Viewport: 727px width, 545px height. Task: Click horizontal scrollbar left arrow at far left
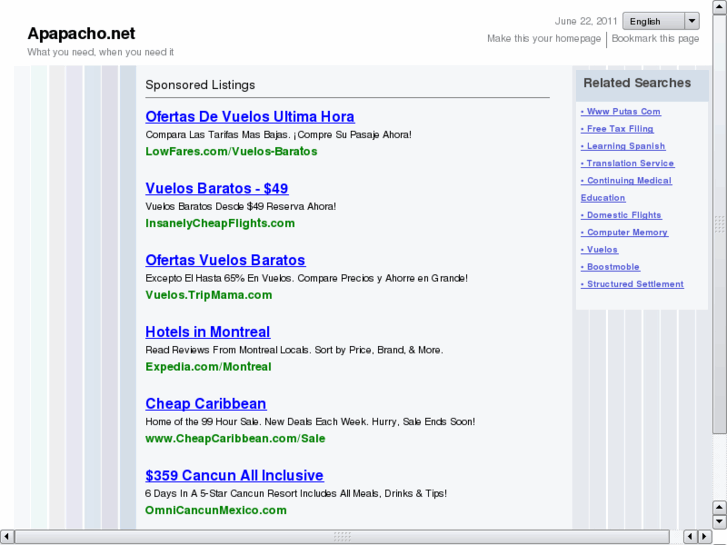pyautogui.click(x=6, y=537)
